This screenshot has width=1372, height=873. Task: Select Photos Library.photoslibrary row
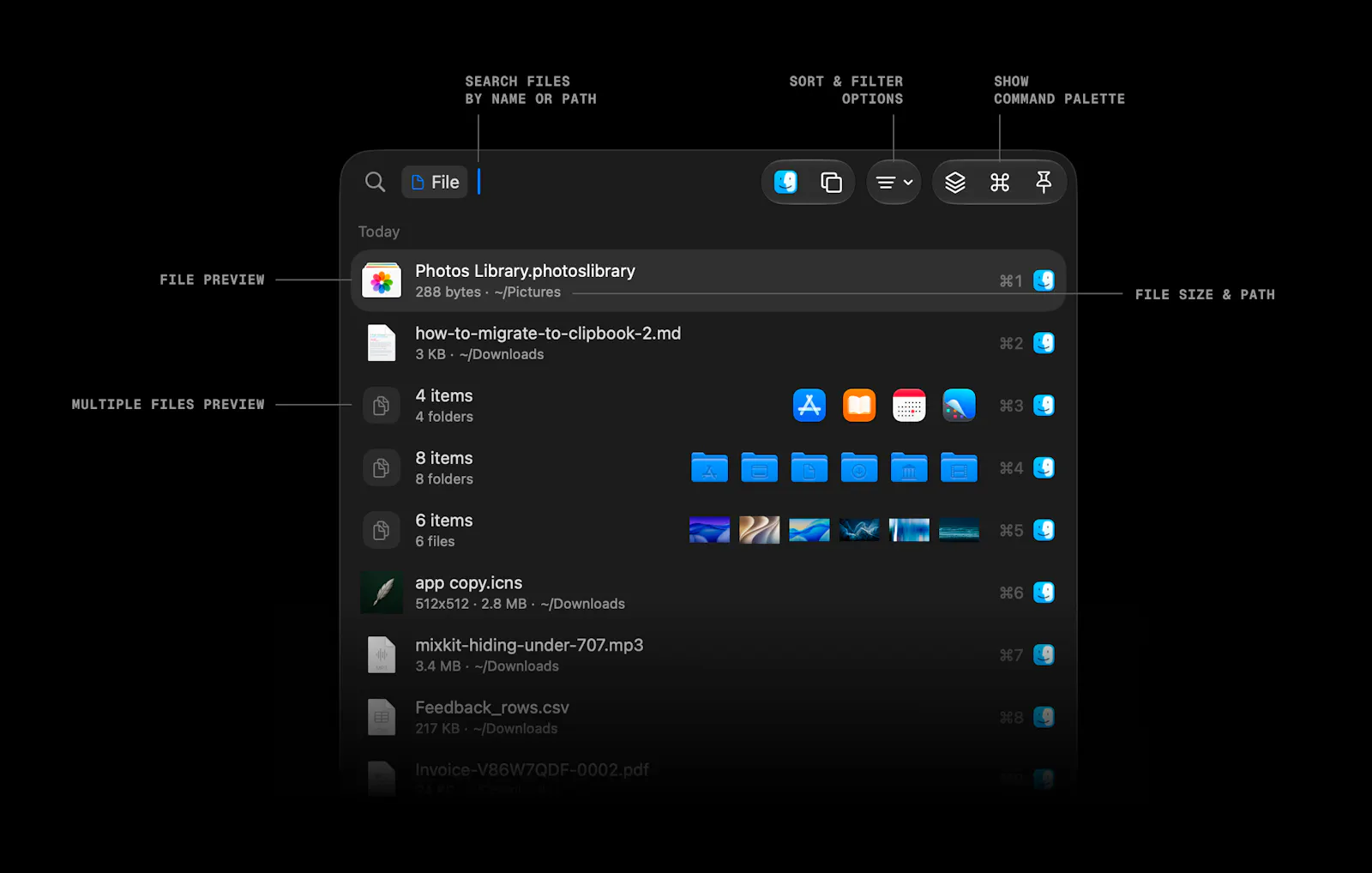(x=708, y=280)
